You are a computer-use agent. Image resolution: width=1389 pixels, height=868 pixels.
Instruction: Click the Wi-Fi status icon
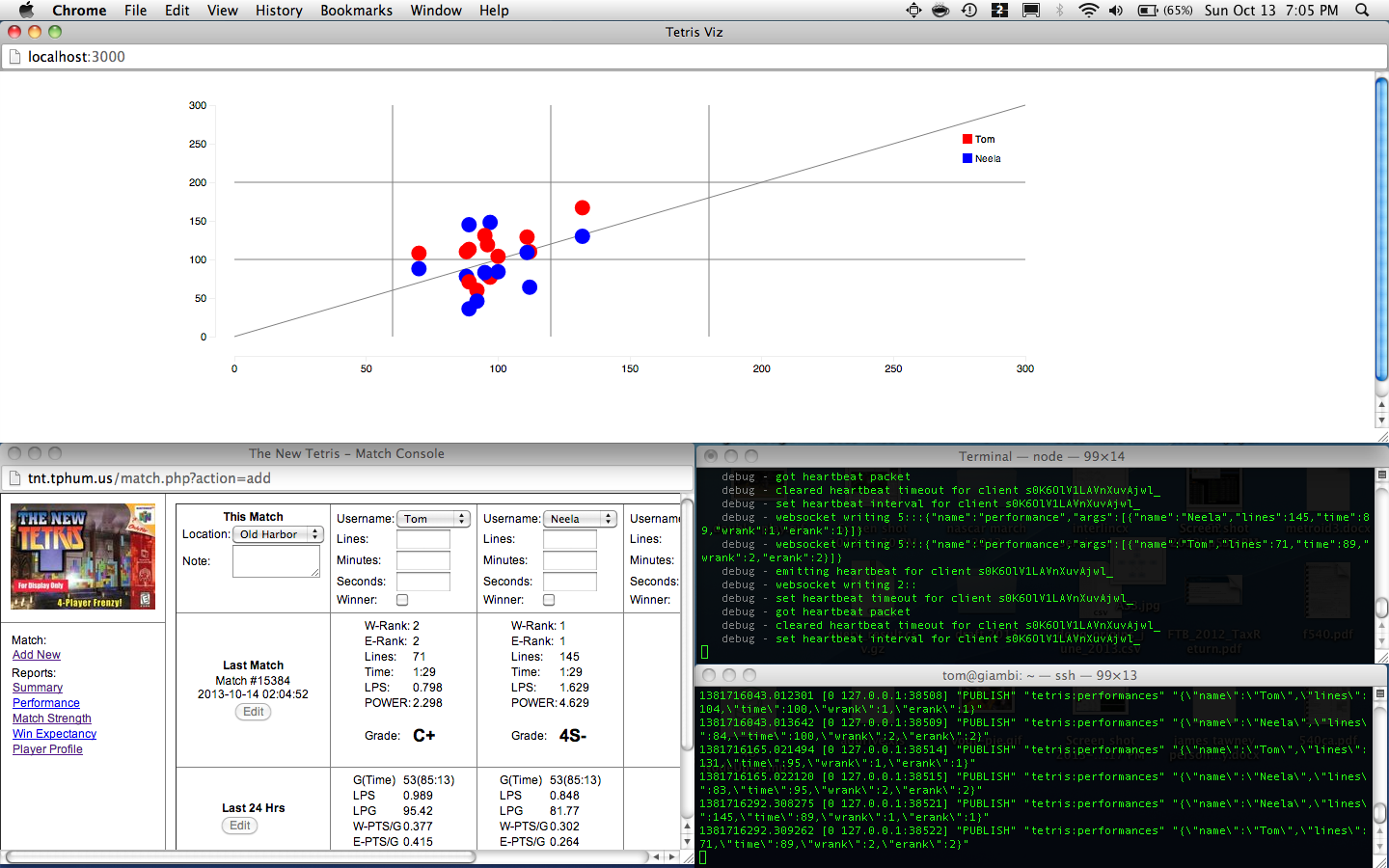point(1088,11)
